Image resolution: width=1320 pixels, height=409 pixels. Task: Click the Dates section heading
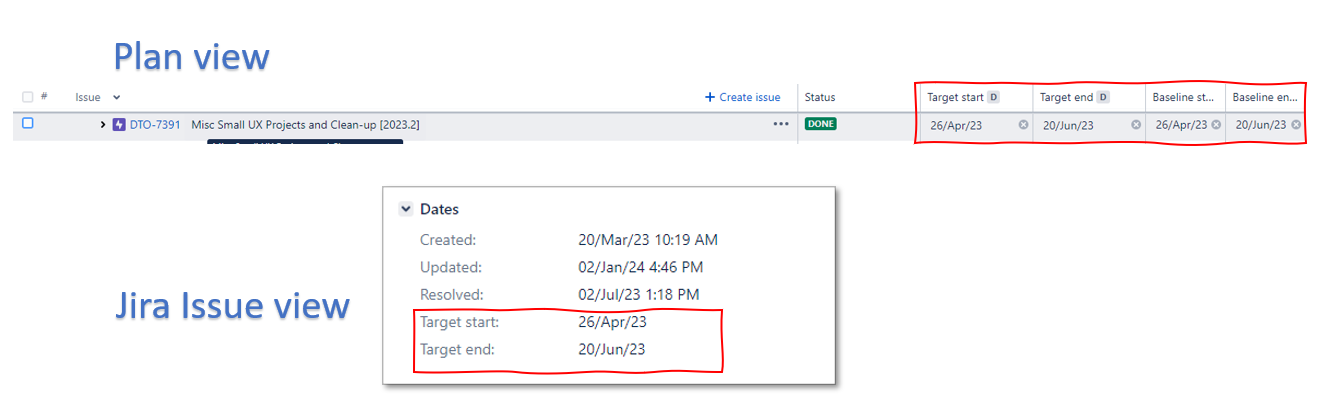[x=439, y=209]
